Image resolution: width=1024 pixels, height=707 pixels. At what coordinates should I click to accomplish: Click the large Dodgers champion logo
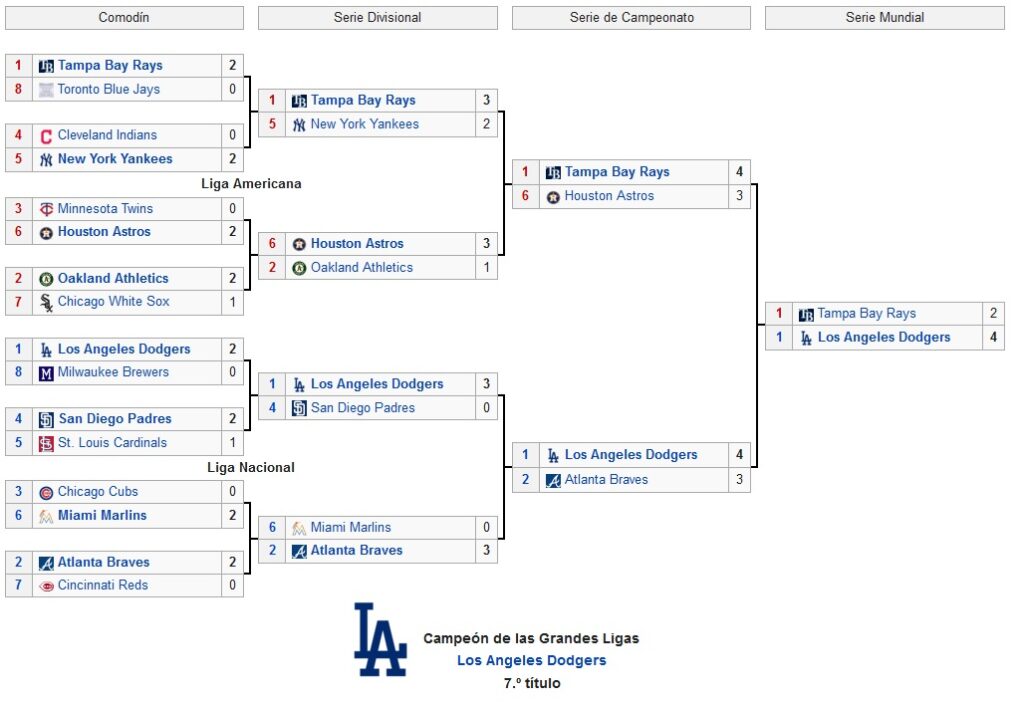pos(380,639)
